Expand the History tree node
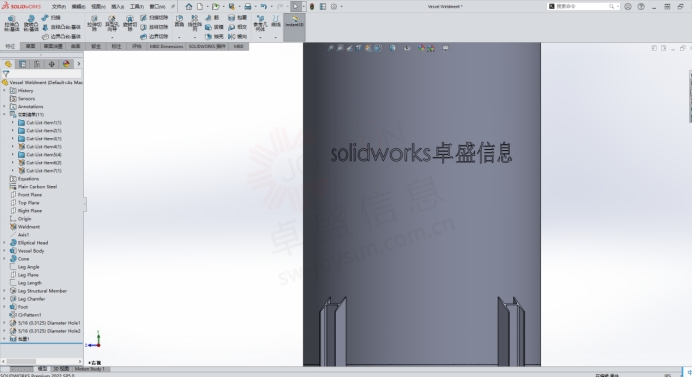The image size is (693, 377). (x=4, y=91)
